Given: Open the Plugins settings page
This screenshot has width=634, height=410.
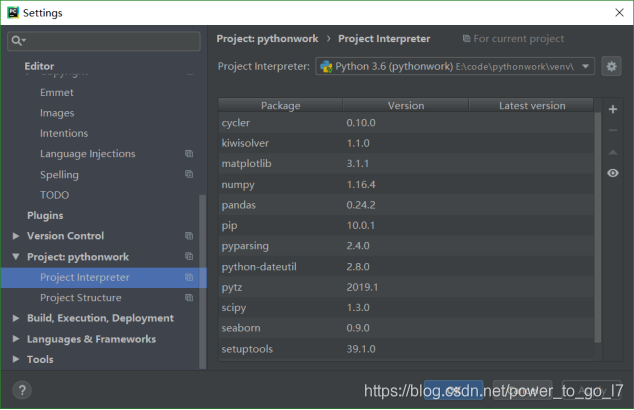Looking at the screenshot, I should point(45,216).
